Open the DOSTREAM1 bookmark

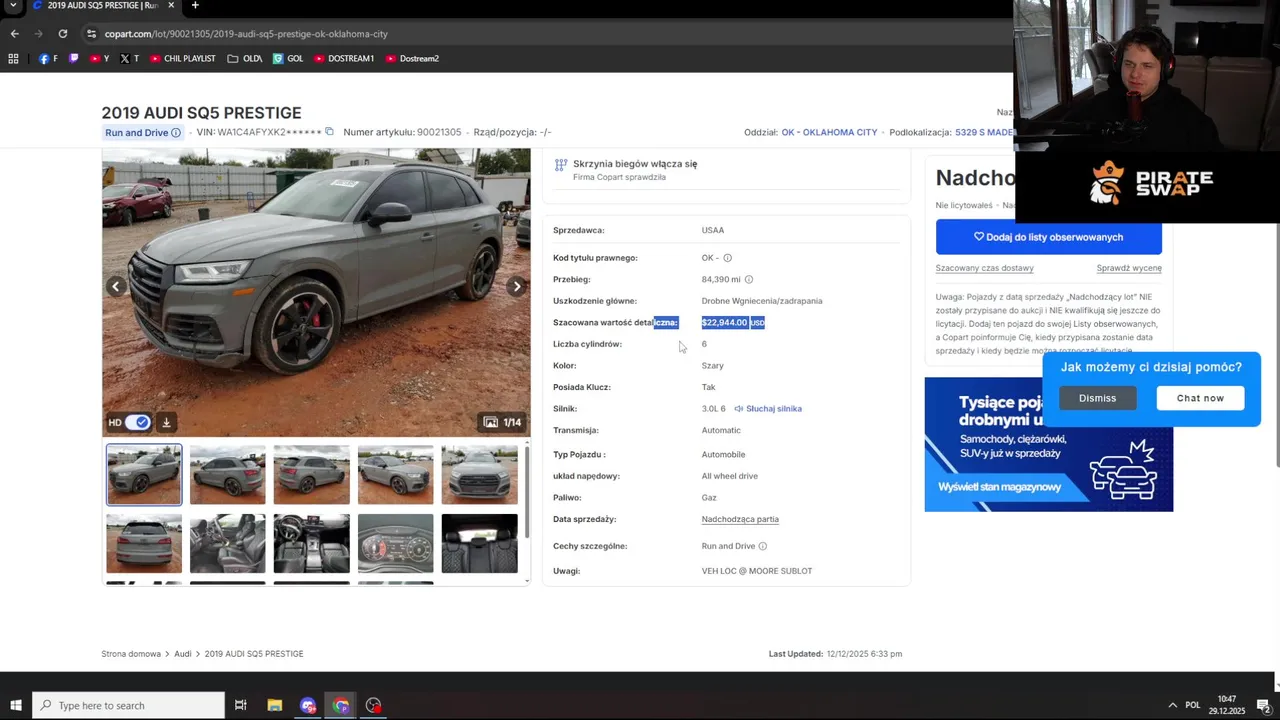(344, 59)
